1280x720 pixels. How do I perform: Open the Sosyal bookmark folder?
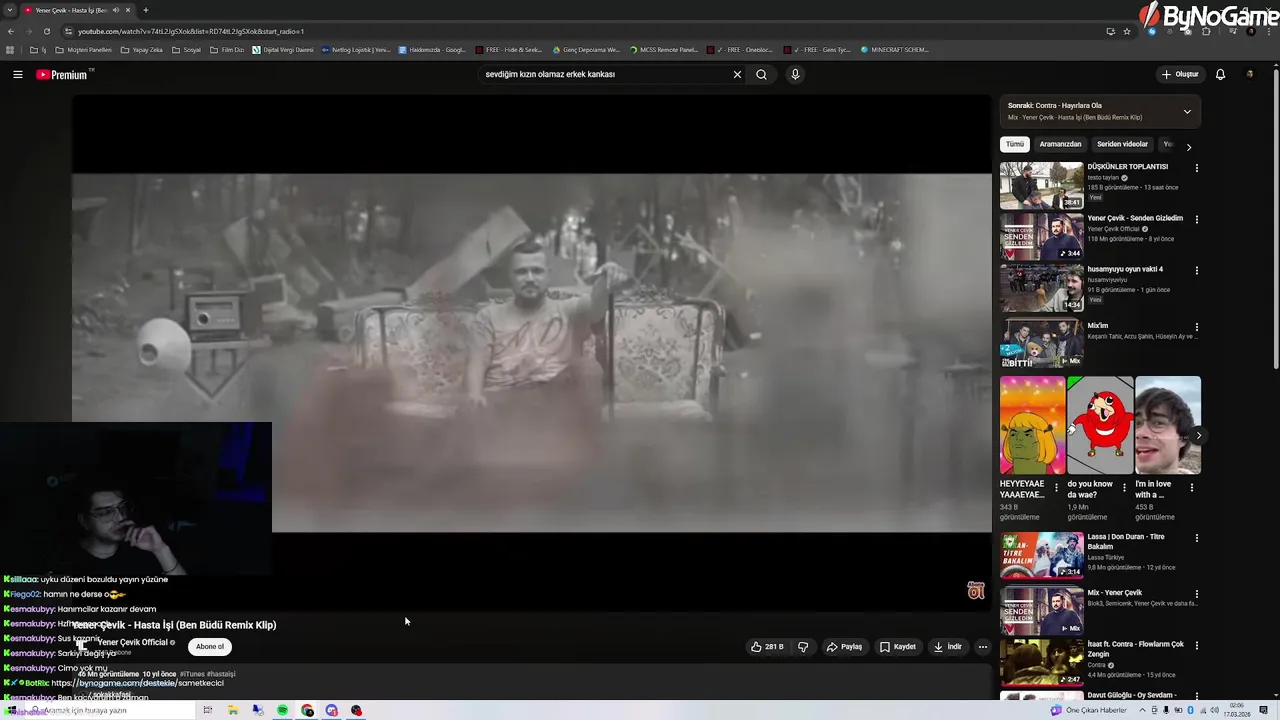(186, 49)
